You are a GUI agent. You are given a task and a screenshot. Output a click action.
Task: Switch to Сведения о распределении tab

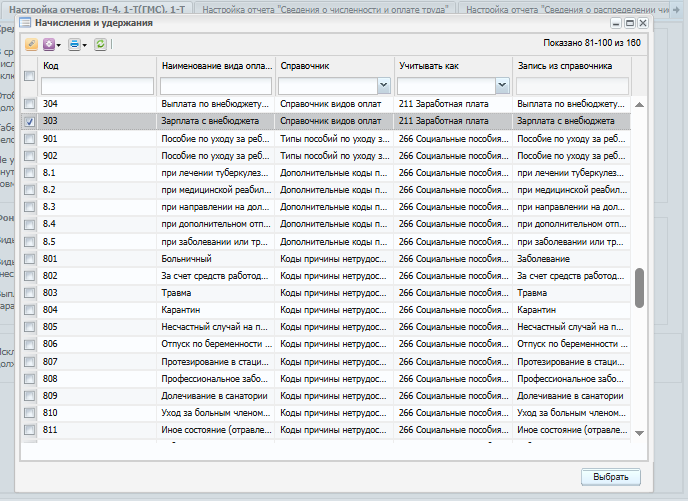point(566,9)
